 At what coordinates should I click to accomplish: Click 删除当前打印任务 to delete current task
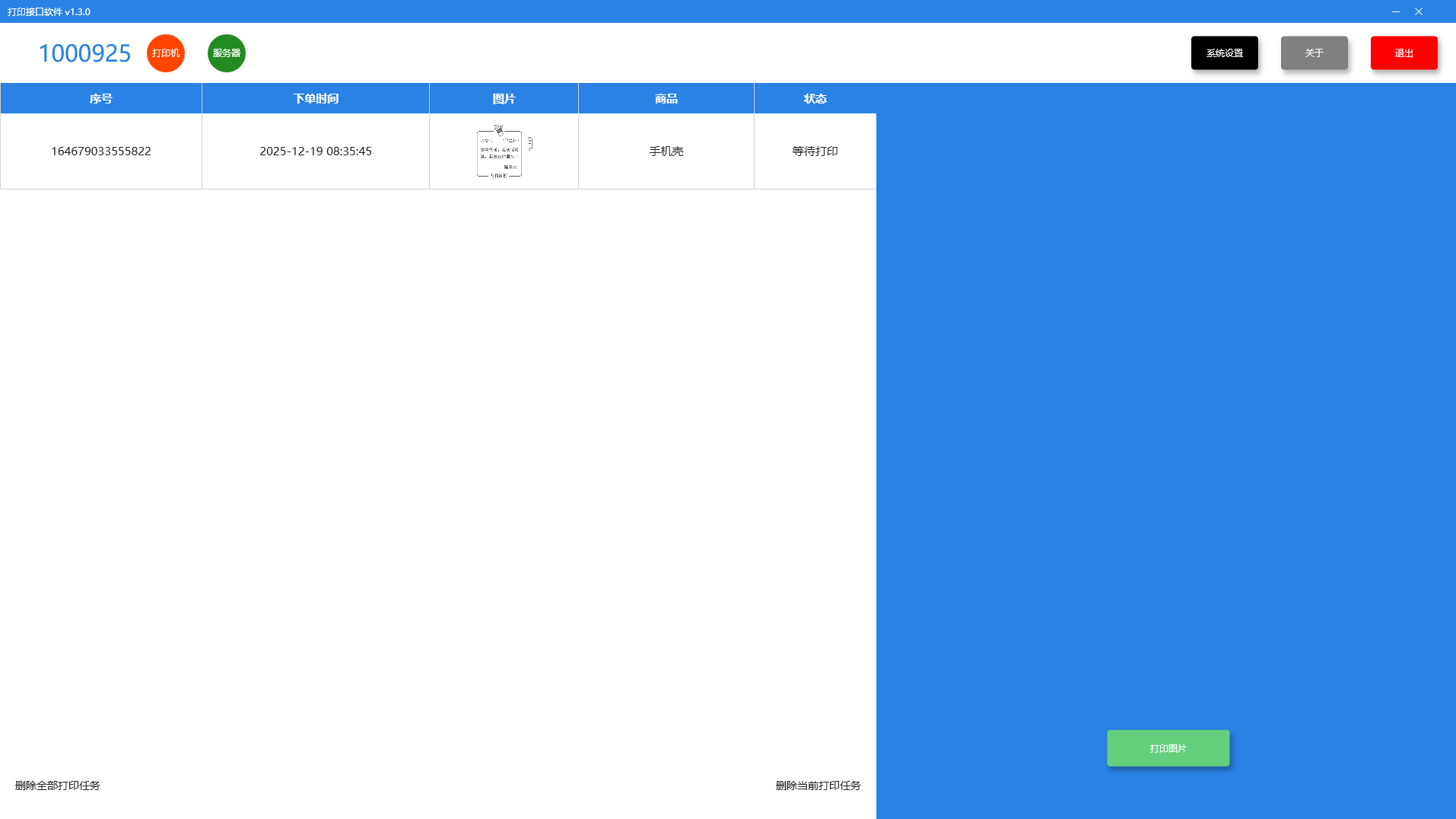coord(818,786)
